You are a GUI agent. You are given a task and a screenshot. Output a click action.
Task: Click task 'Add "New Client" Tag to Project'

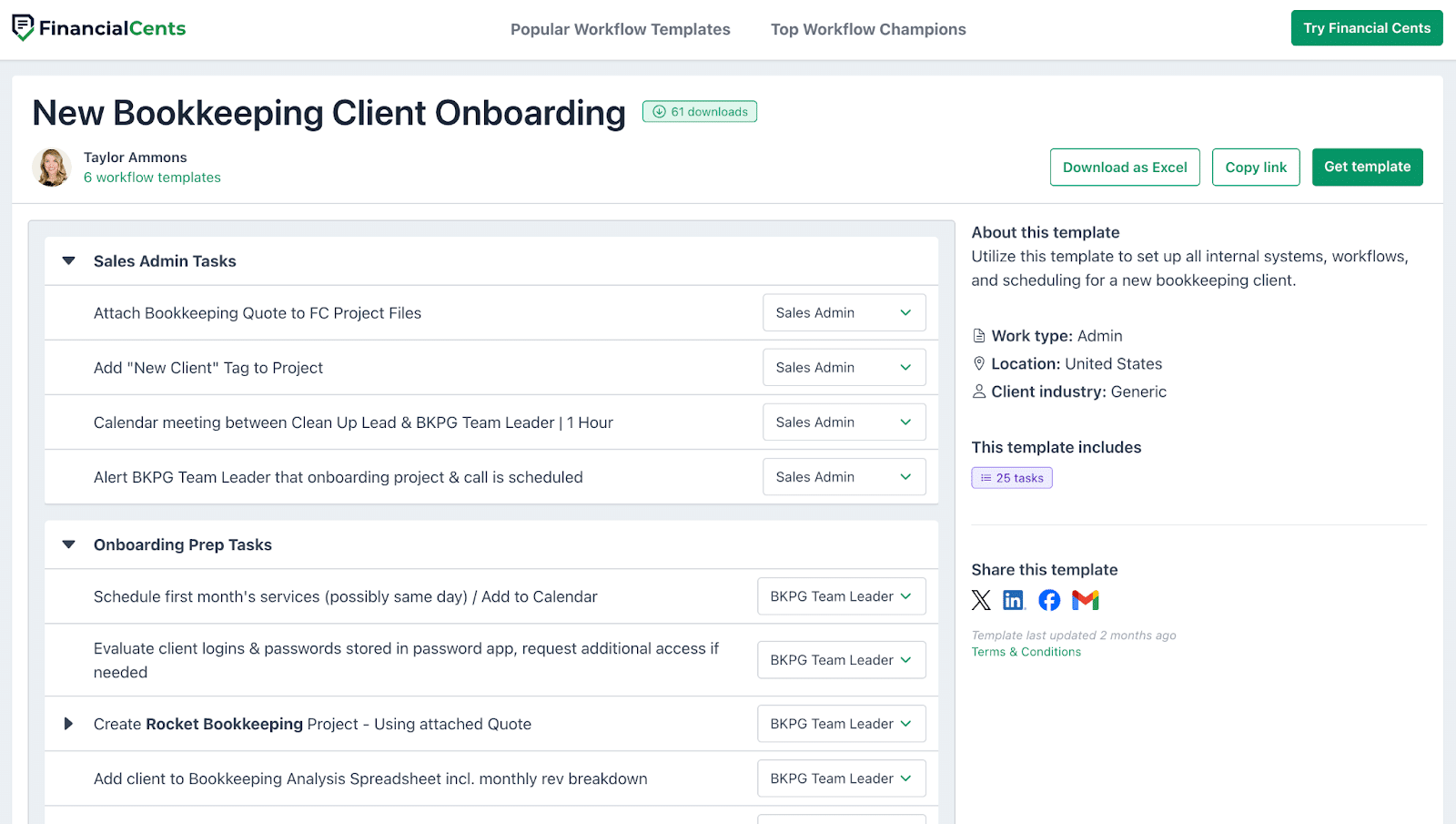pyautogui.click(x=208, y=368)
